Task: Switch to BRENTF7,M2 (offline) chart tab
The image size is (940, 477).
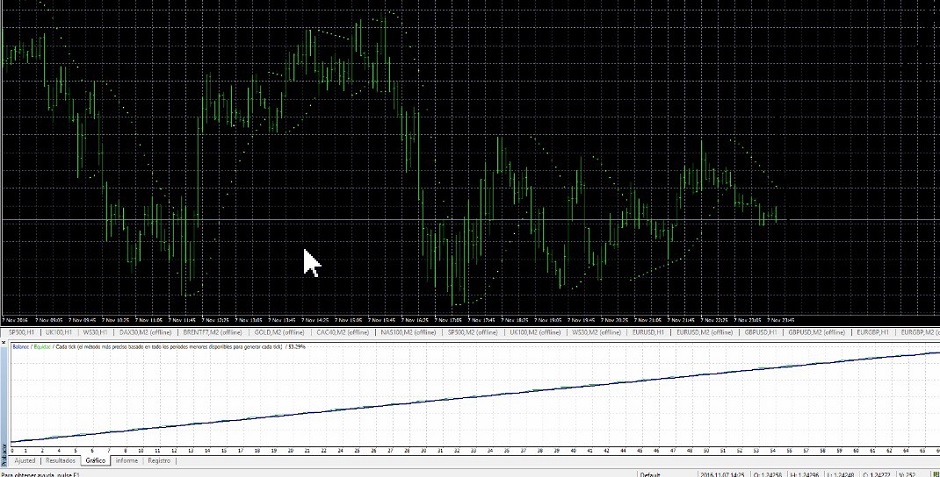Action: pyautogui.click(x=211, y=331)
